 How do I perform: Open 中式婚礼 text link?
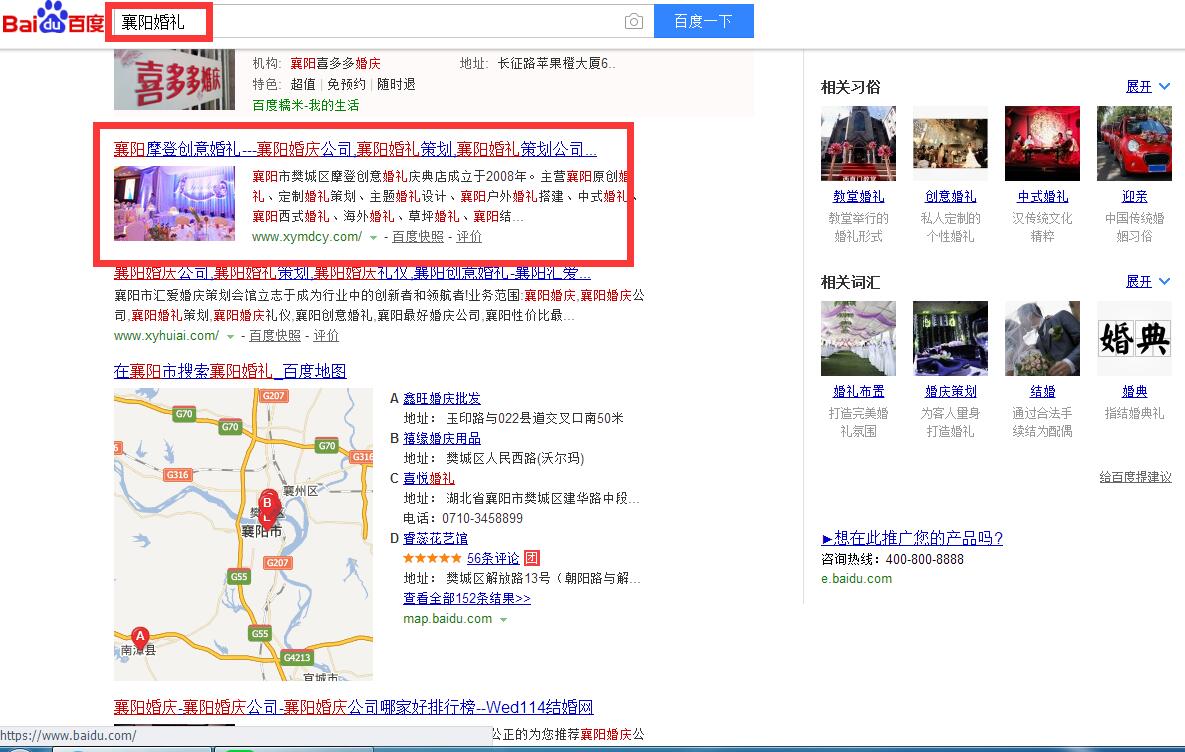click(1042, 197)
